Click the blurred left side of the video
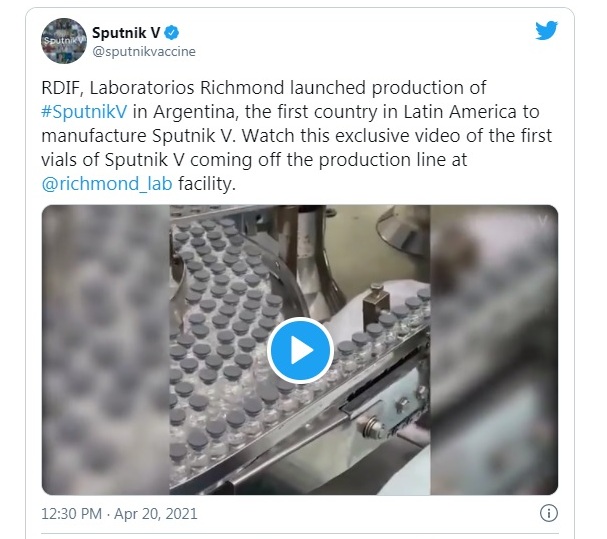Image resolution: width=607 pixels, height=539 pixels. [106, 350]
